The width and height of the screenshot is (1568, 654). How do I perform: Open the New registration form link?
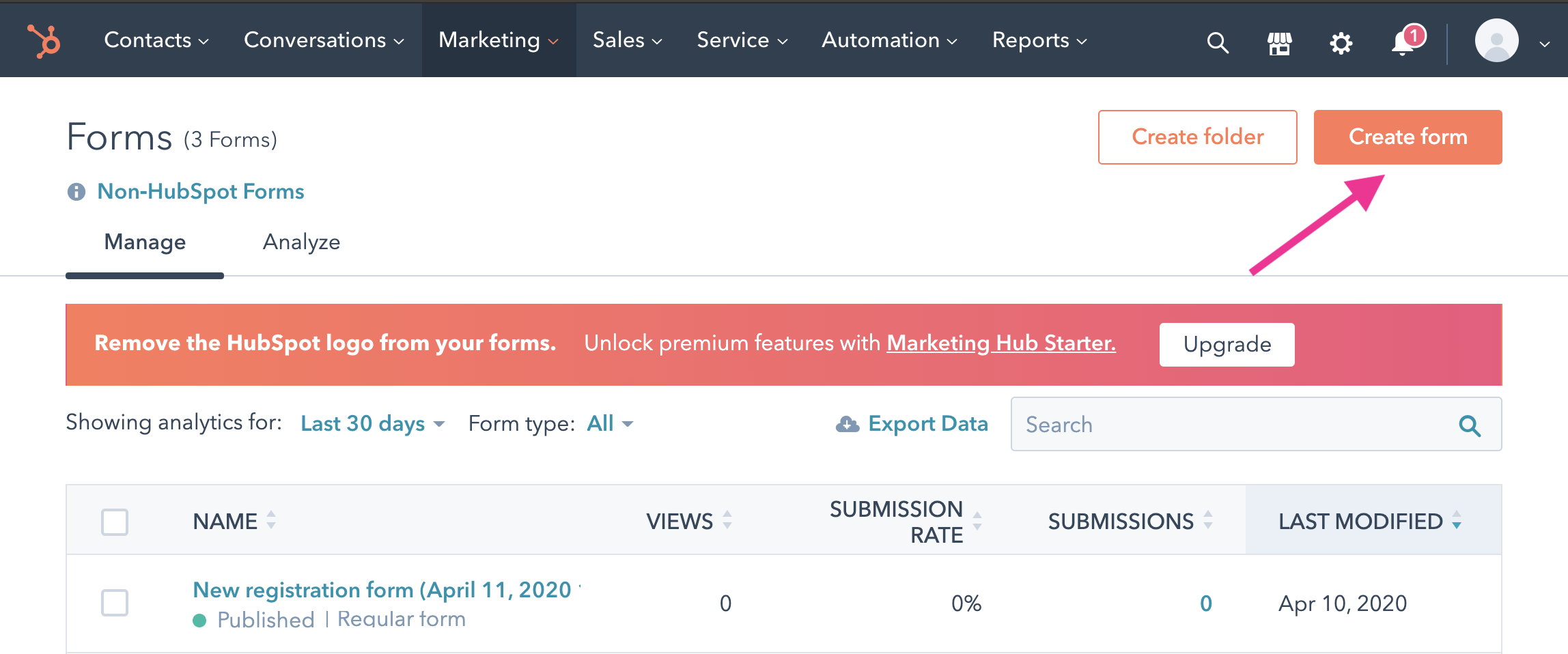387,590
